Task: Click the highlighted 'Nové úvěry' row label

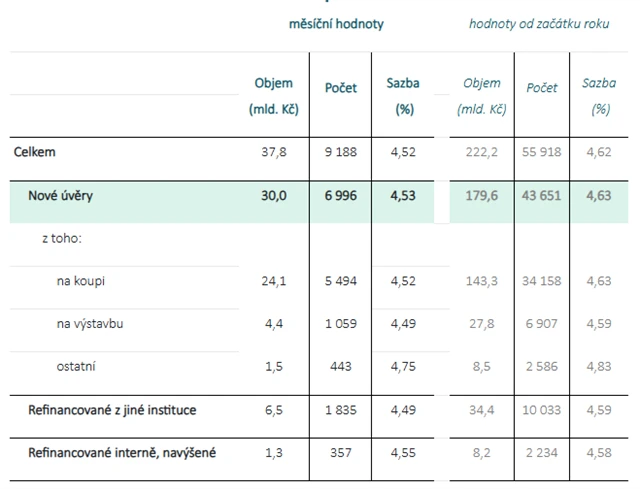Action: point(61,195)
